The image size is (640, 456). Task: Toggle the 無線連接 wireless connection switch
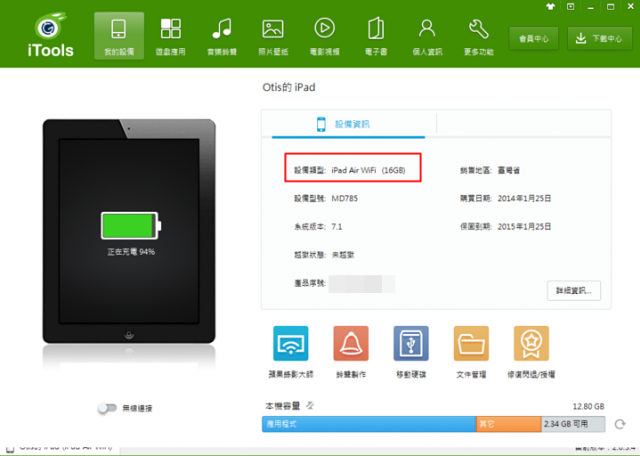click(x=107, y=408)
